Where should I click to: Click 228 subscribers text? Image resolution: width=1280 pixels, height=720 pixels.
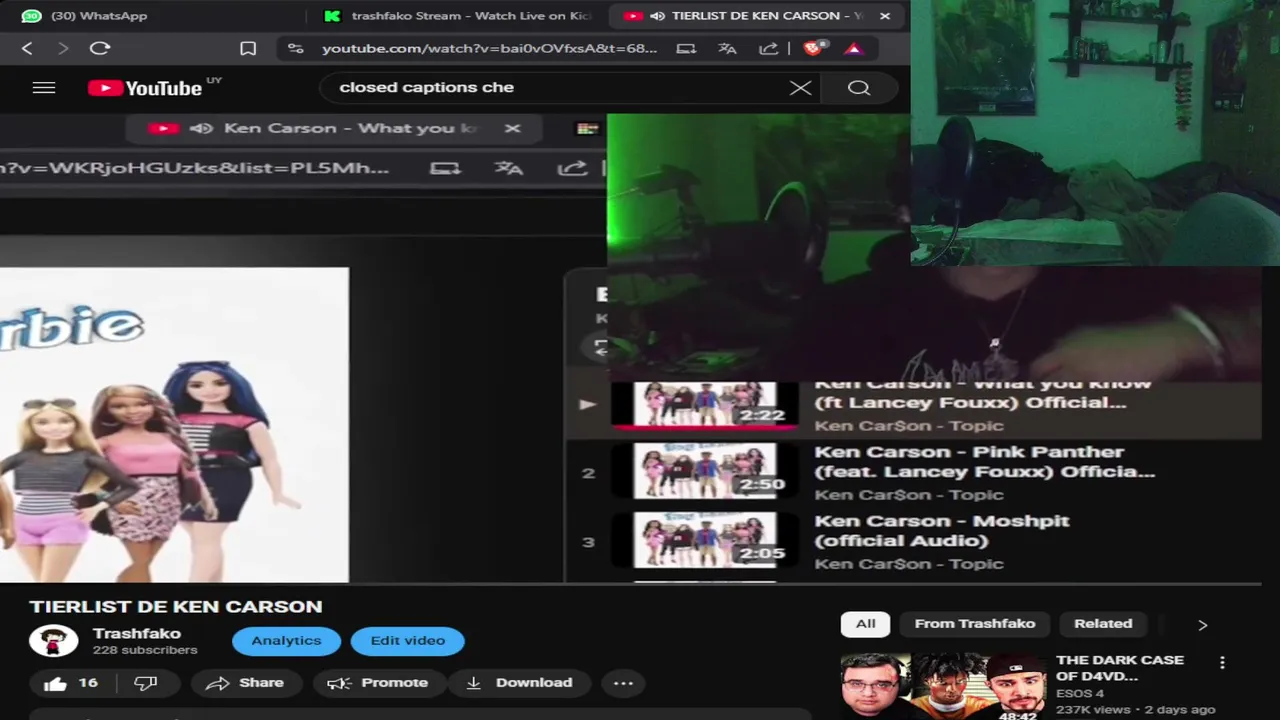[145, 650]
